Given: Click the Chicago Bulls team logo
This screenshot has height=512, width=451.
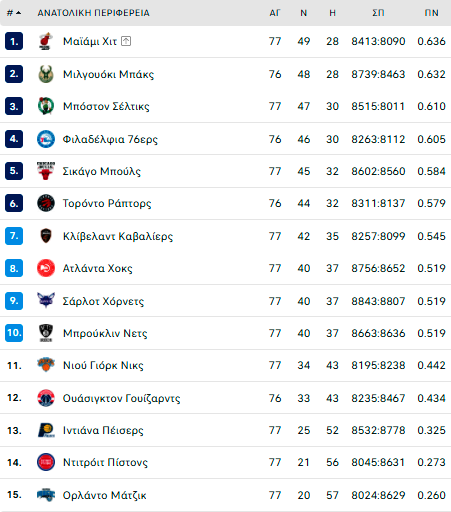Looking at the screenshot, I should 46,171.
